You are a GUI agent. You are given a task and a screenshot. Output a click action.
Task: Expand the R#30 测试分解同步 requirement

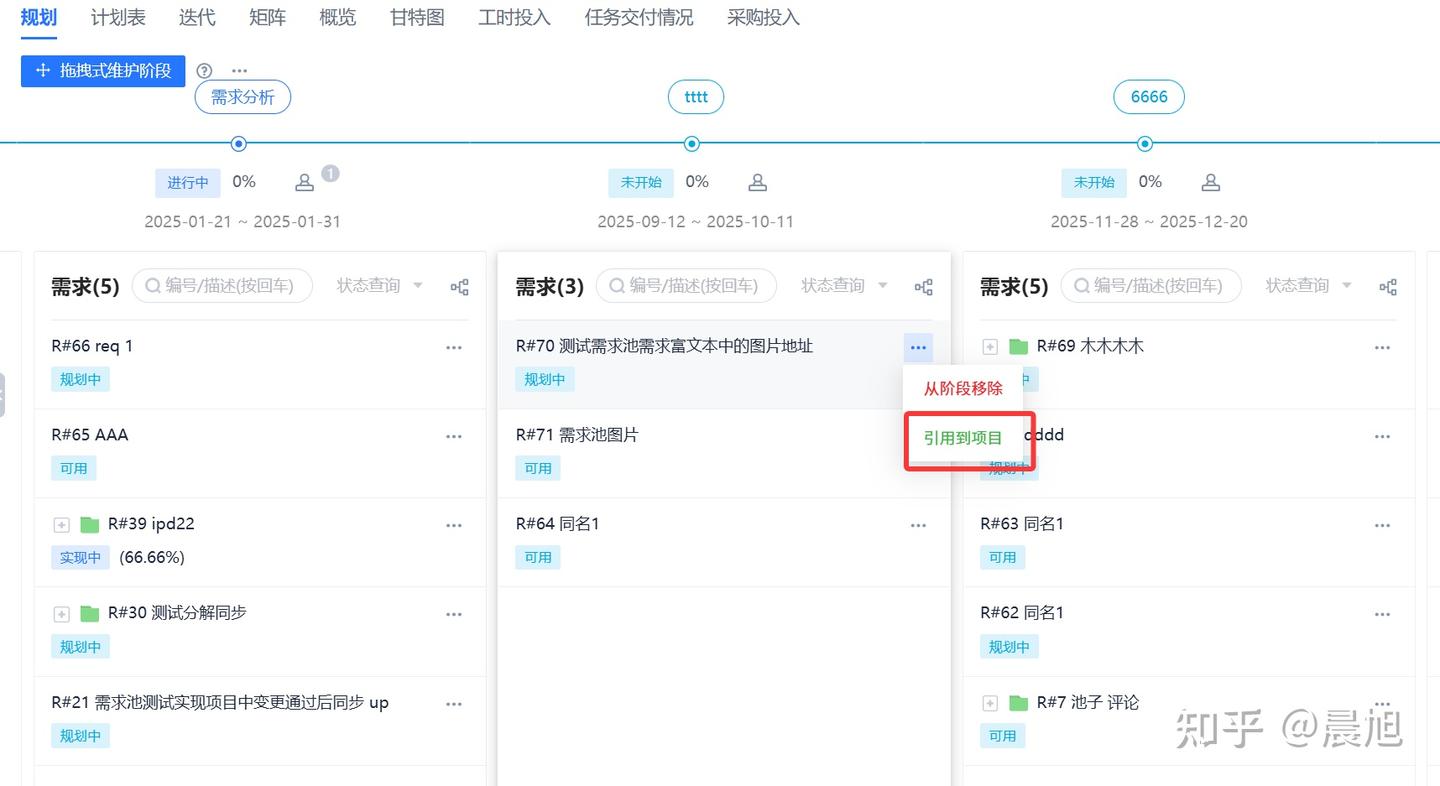click(62, 614)
